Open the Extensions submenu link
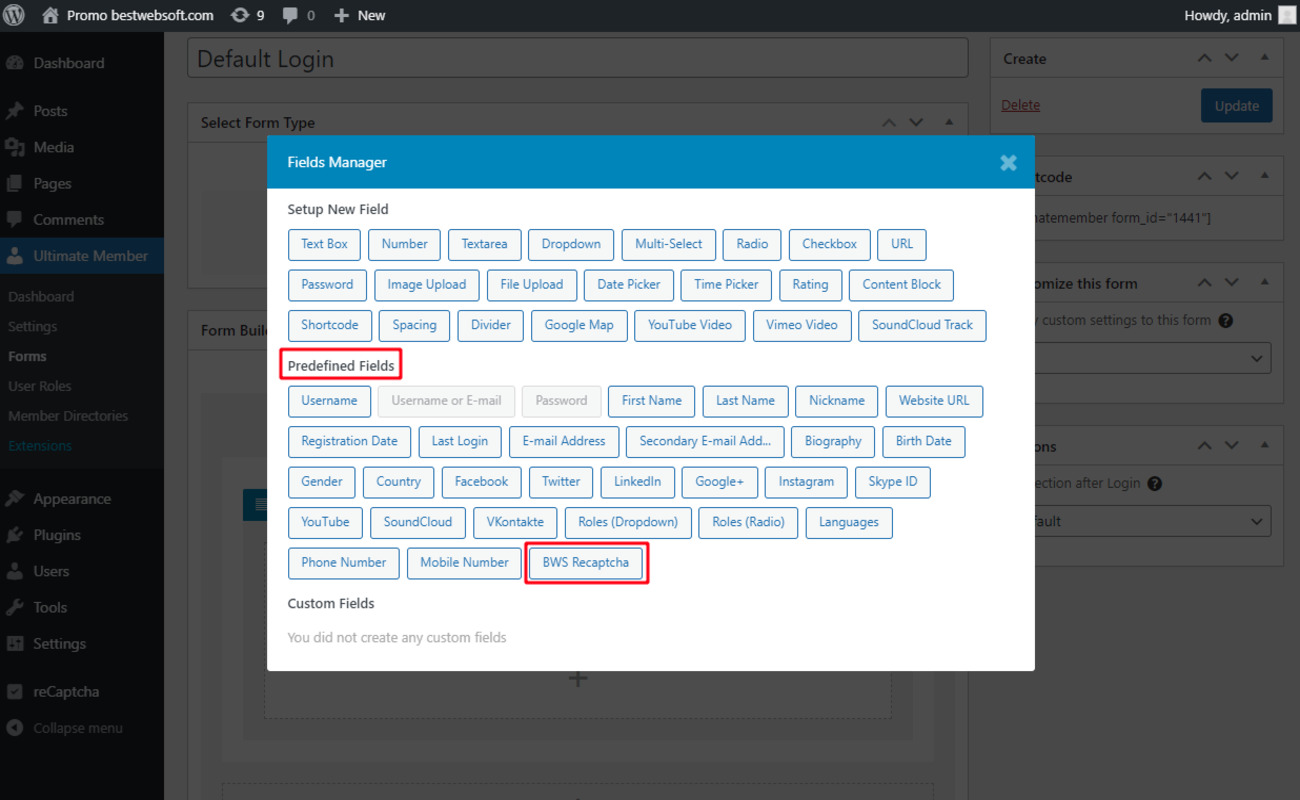Screen dimensions: 1300x800 point(40,446)
